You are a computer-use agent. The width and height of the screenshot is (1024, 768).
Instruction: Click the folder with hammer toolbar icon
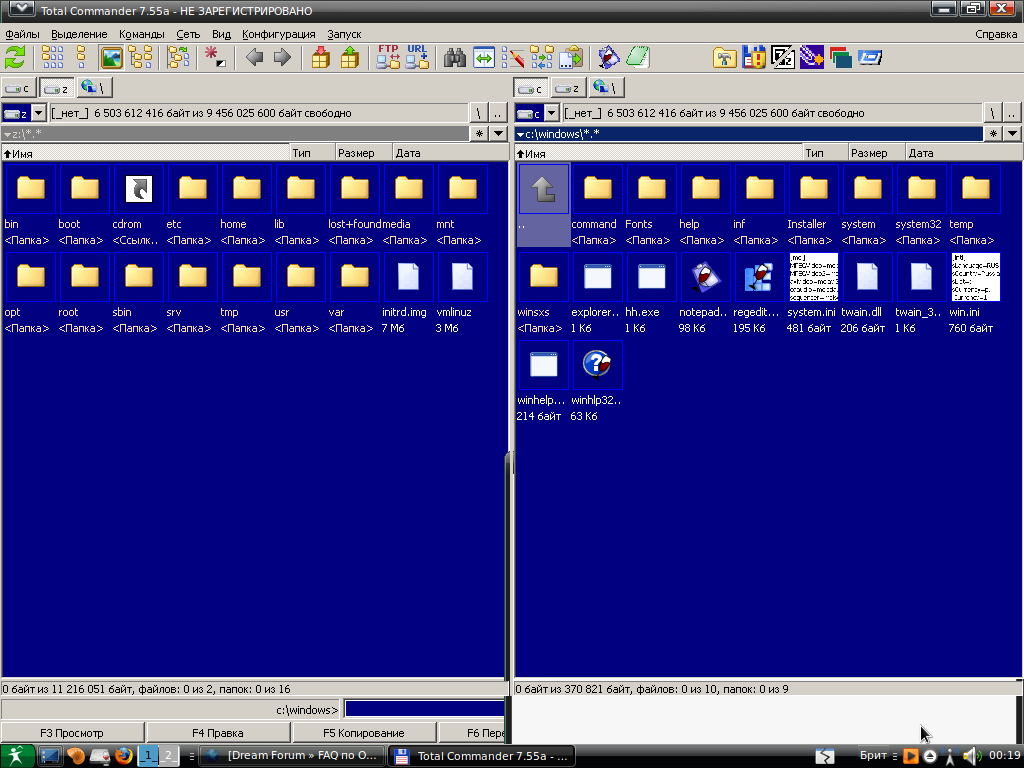click(x=724, y=57)
